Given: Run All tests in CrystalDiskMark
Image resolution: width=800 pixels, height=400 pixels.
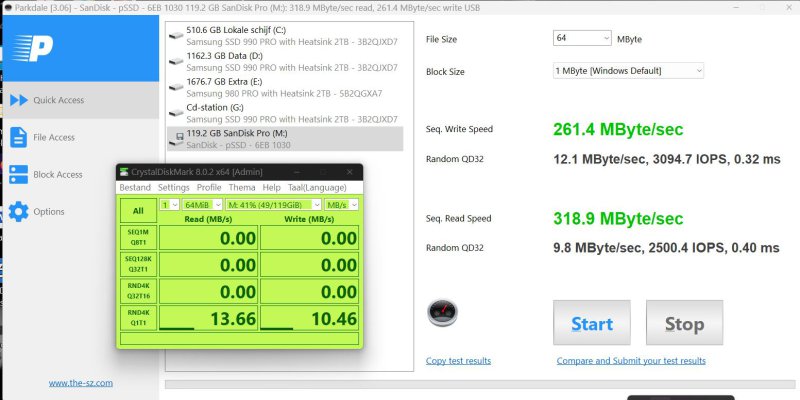Looking at the screenshot, I should coord(138,211).
